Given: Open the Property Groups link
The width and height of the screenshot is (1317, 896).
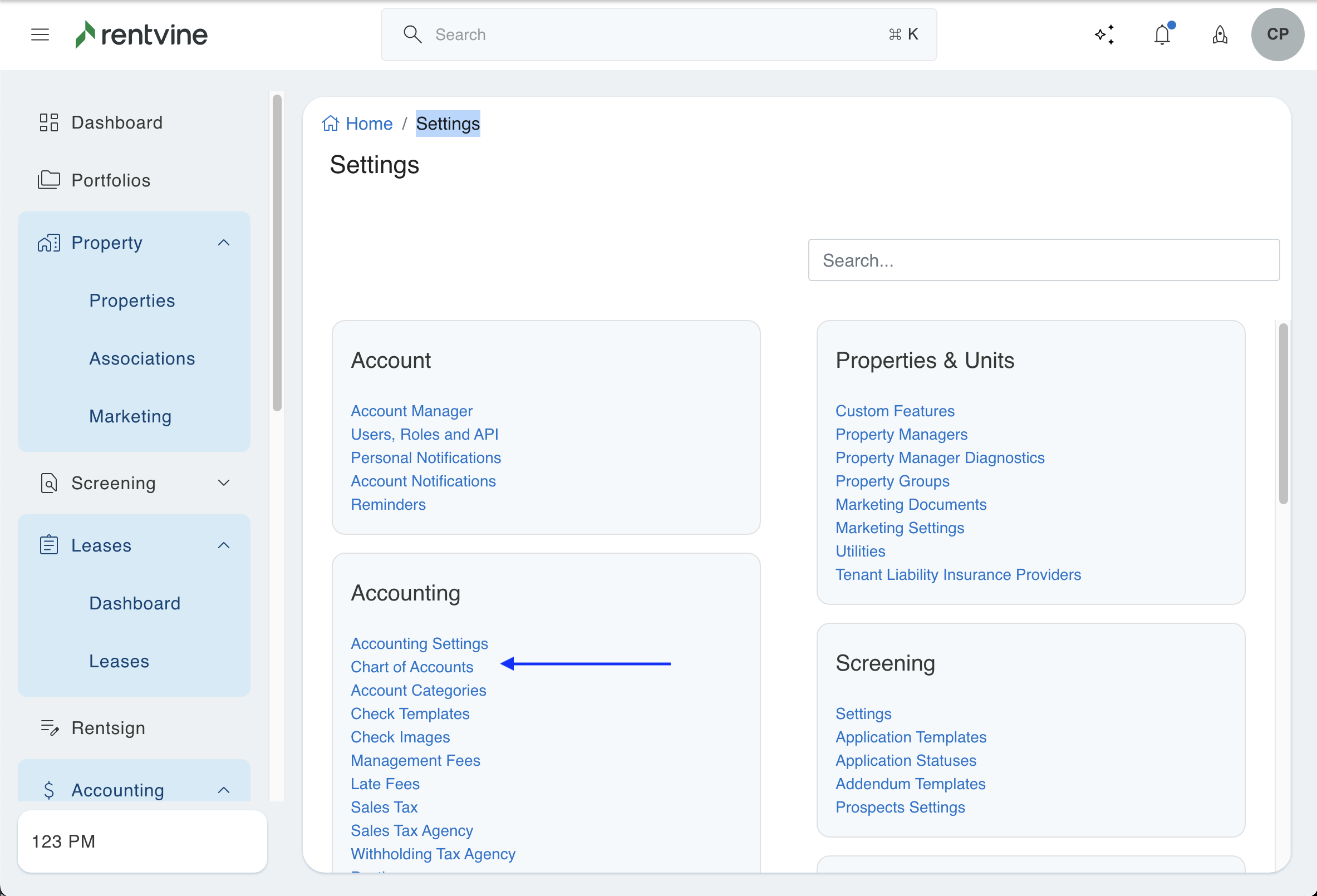Looking at the screenshot, I should tap(892, 481).
